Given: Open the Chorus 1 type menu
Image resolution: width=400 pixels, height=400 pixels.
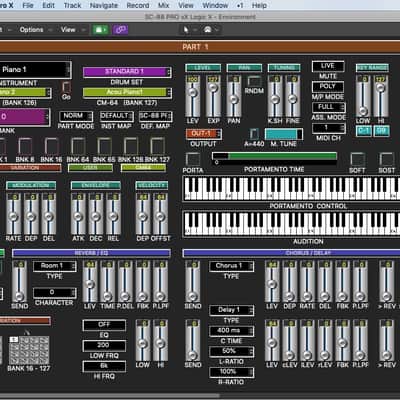Looking at the screenshot, I should point(231,266).
